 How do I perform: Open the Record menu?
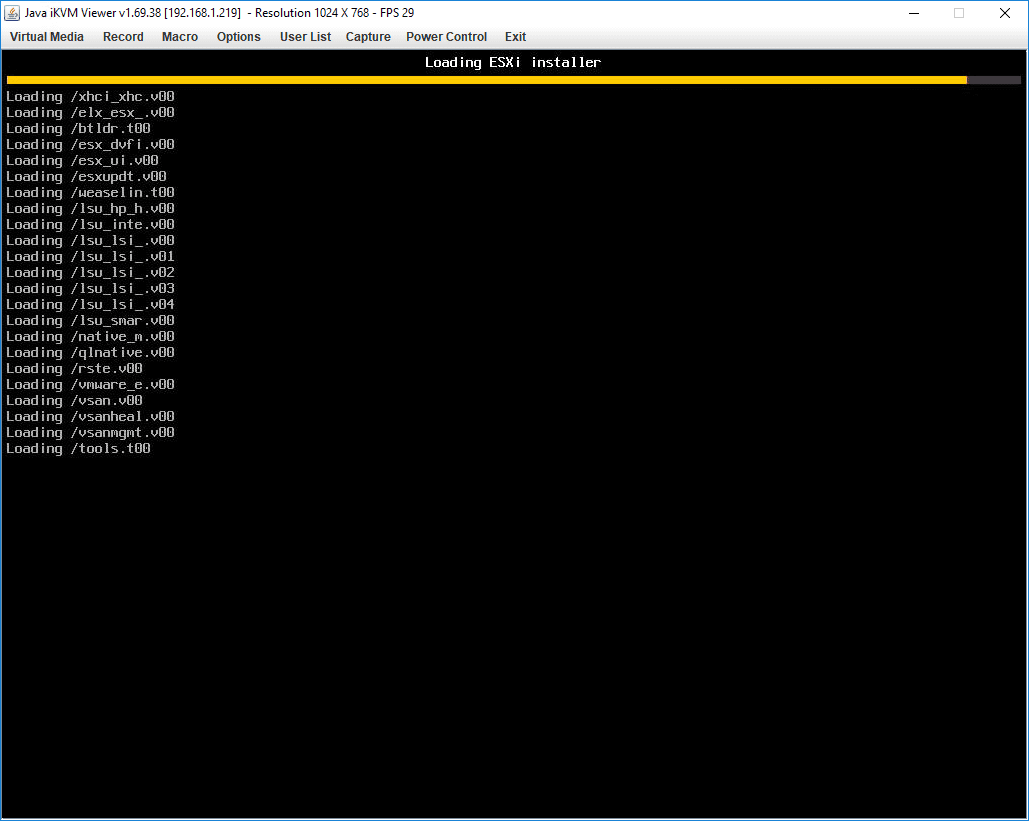point(123,37)
